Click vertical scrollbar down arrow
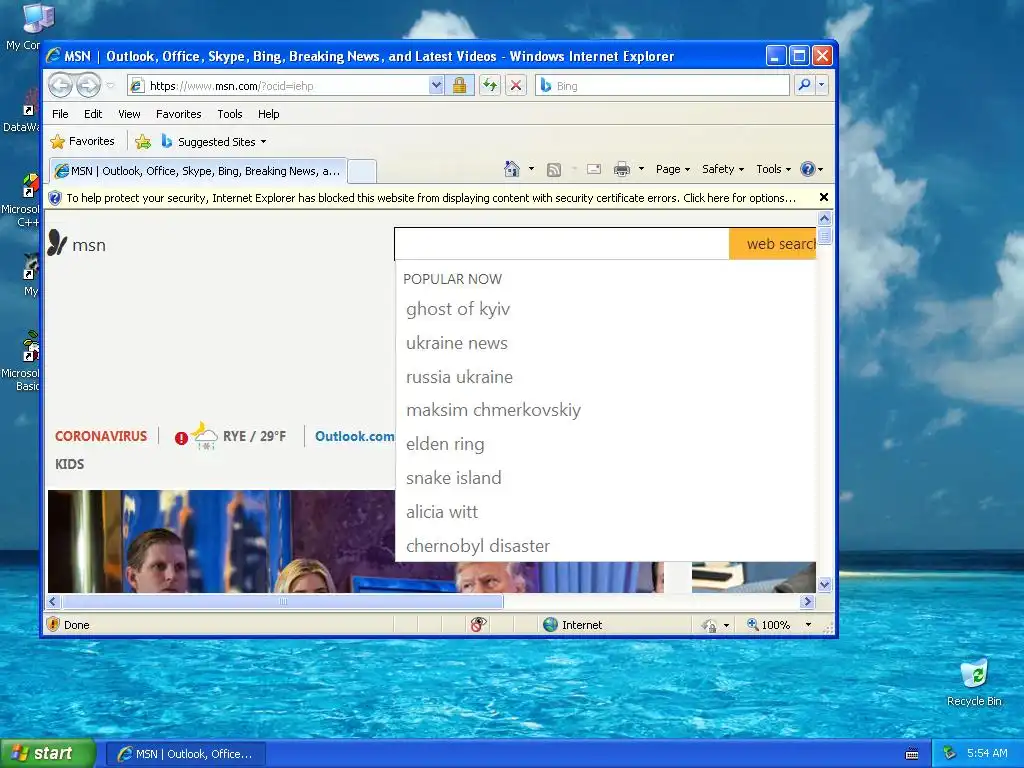The height and width of the screenshot is (768, 1024). (824, 584)
